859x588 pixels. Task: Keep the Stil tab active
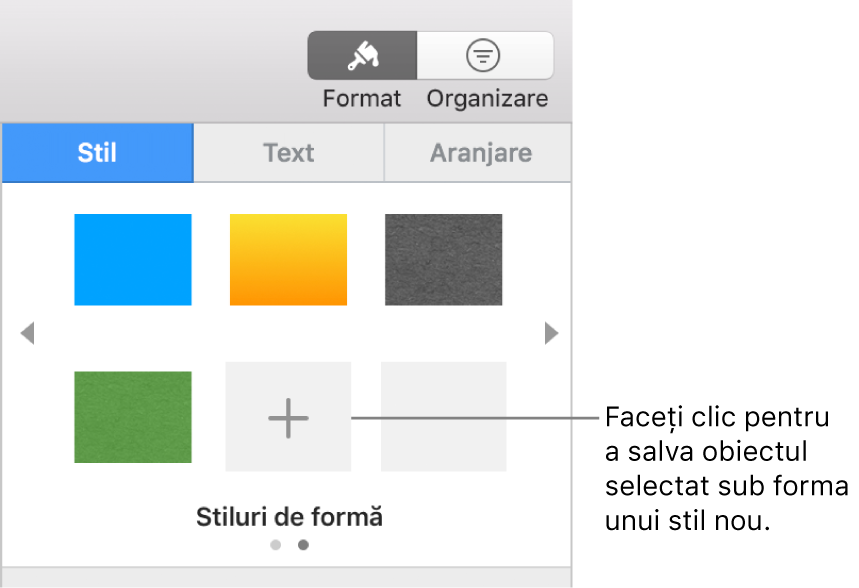tap(97, 152)
